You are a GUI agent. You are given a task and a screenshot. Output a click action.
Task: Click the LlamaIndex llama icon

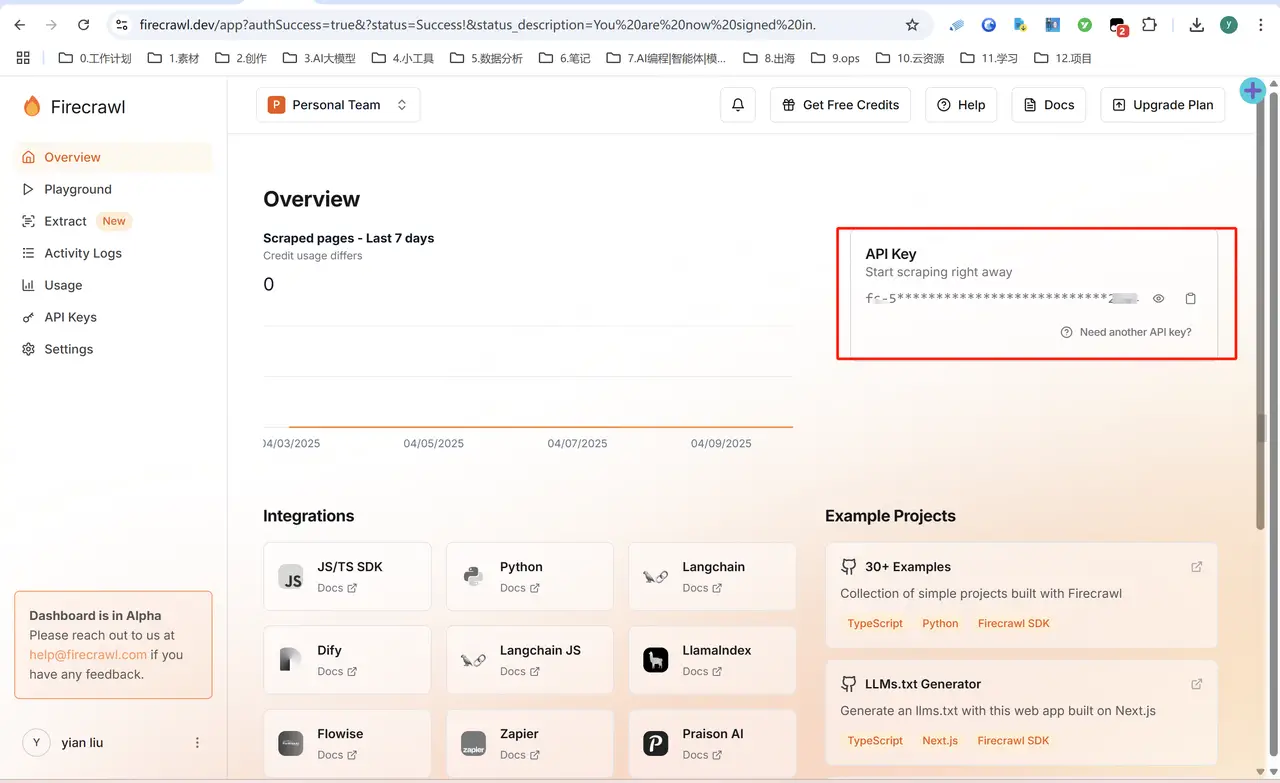[x=656, y=660]
